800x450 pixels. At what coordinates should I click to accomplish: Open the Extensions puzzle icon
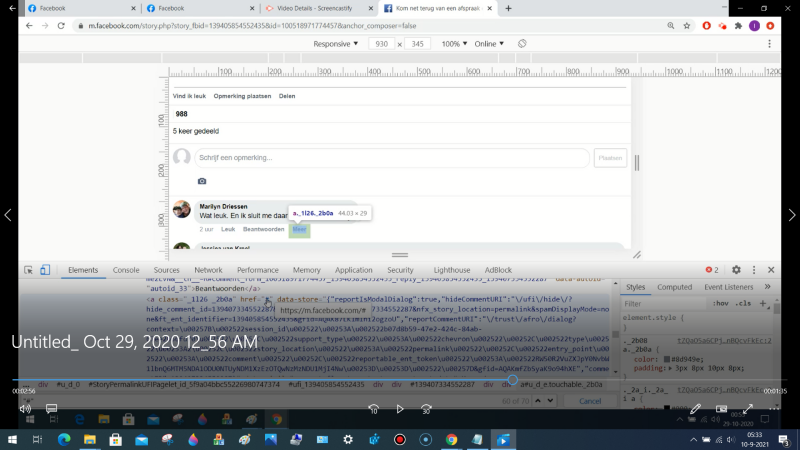tap(738, 26)
